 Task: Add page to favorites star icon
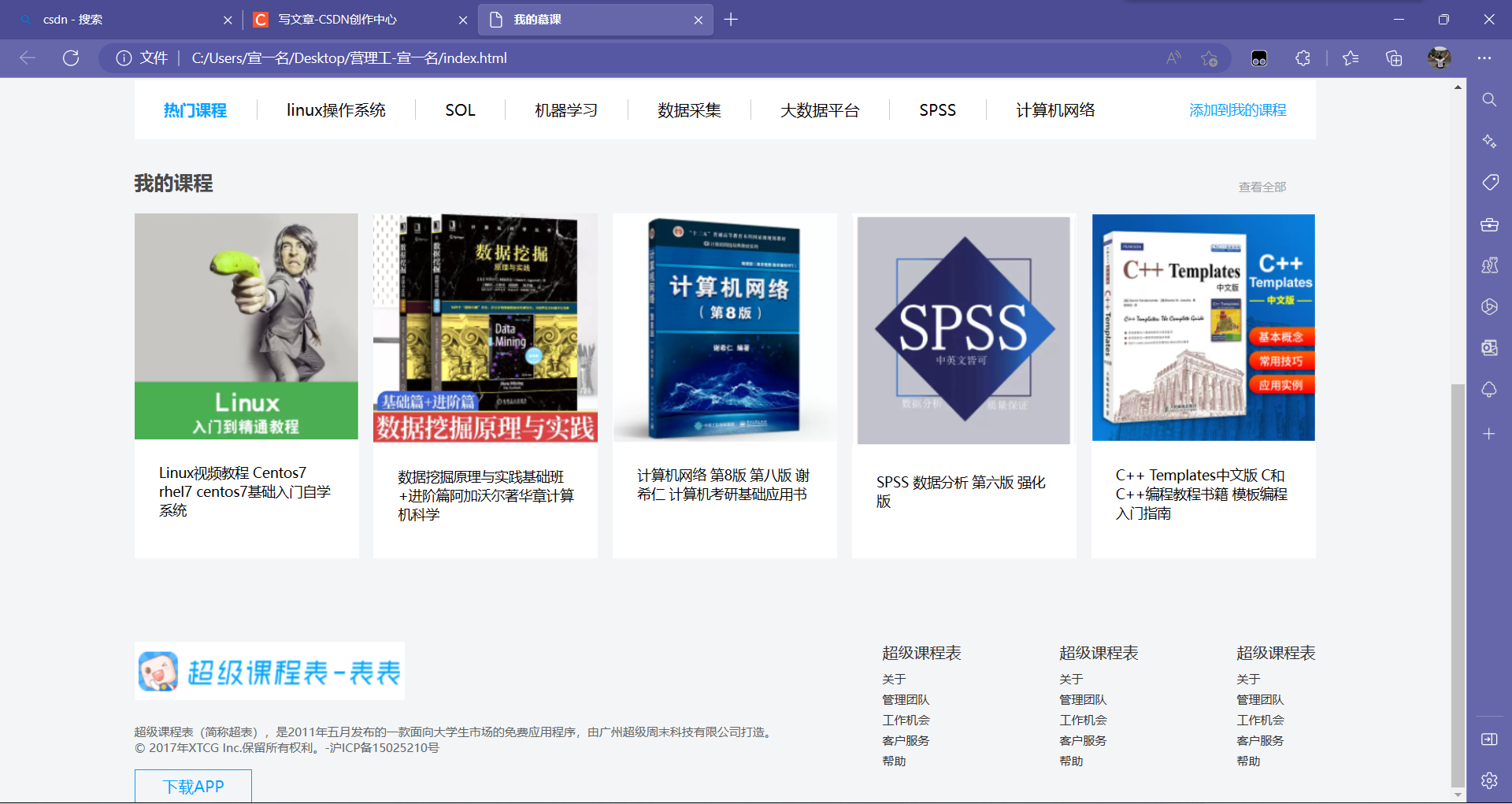(x=1210, y=57)
